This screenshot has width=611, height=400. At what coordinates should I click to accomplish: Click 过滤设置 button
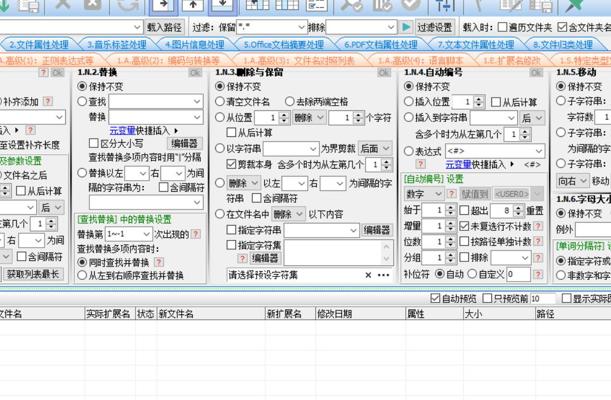(x=435, y=27)
